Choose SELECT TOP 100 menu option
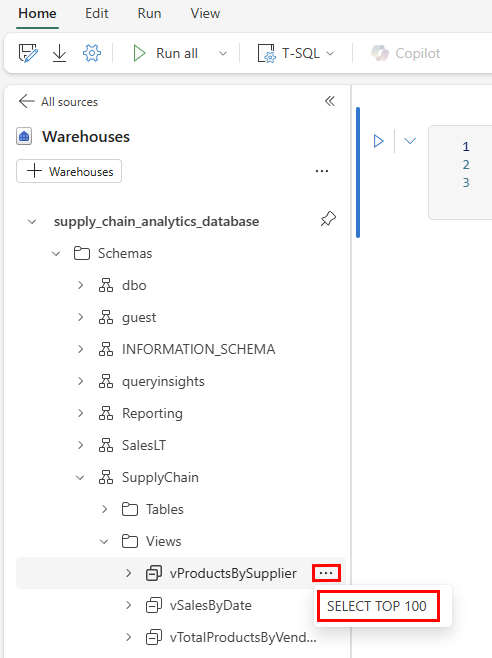492x658 pixels. coord(379,606)
